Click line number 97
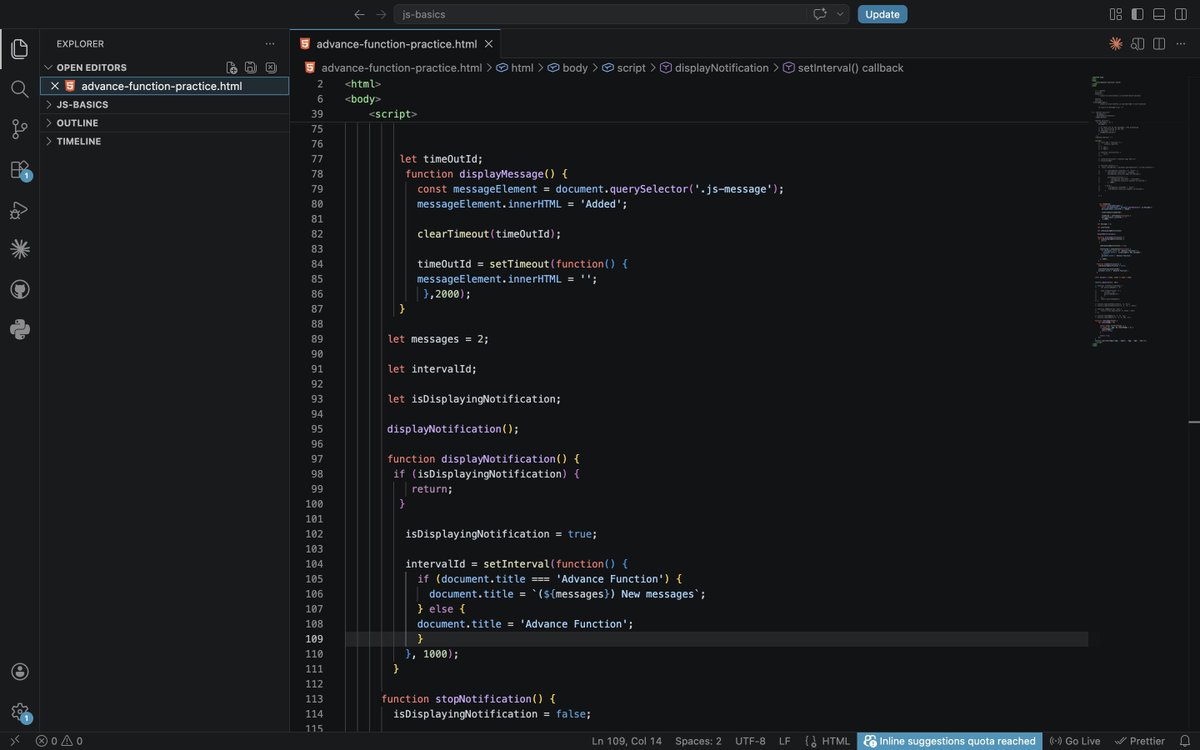The width and height of the screenshot is (1200, 750). tap(316, 459)
